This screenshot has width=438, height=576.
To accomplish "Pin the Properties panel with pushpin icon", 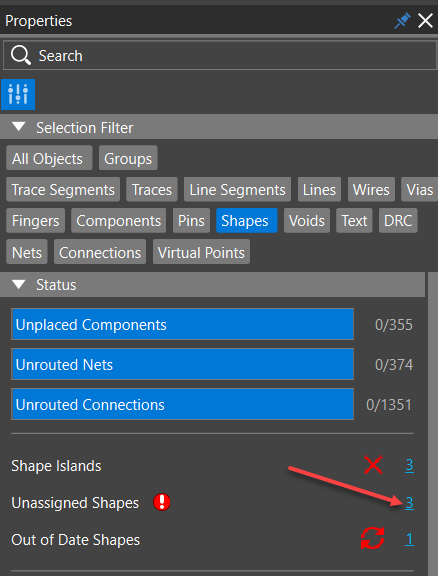I will [x=402, y=21].
